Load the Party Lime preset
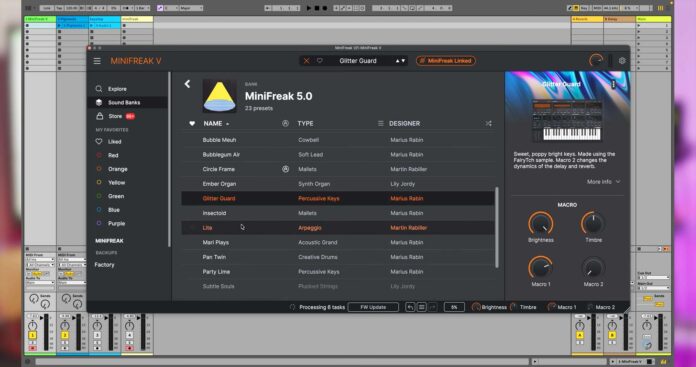Viewport: 696px width, 367px height. (338, 272)
